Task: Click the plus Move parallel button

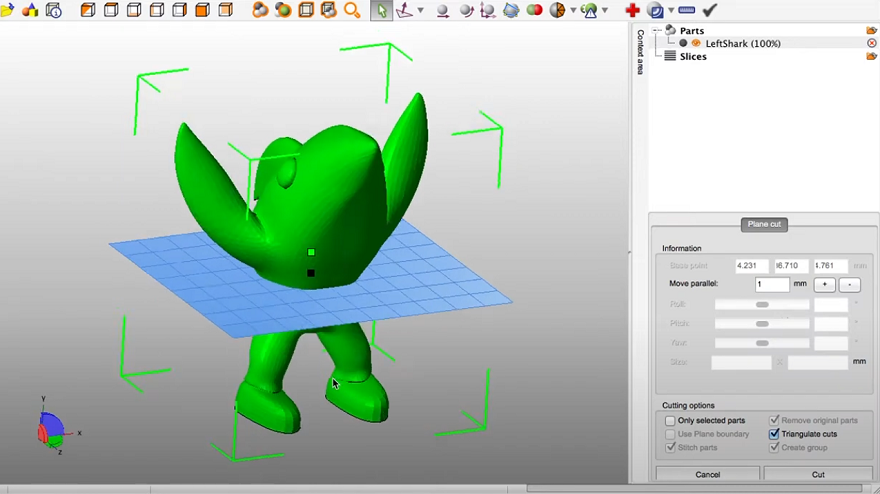Action: [824, 285]
